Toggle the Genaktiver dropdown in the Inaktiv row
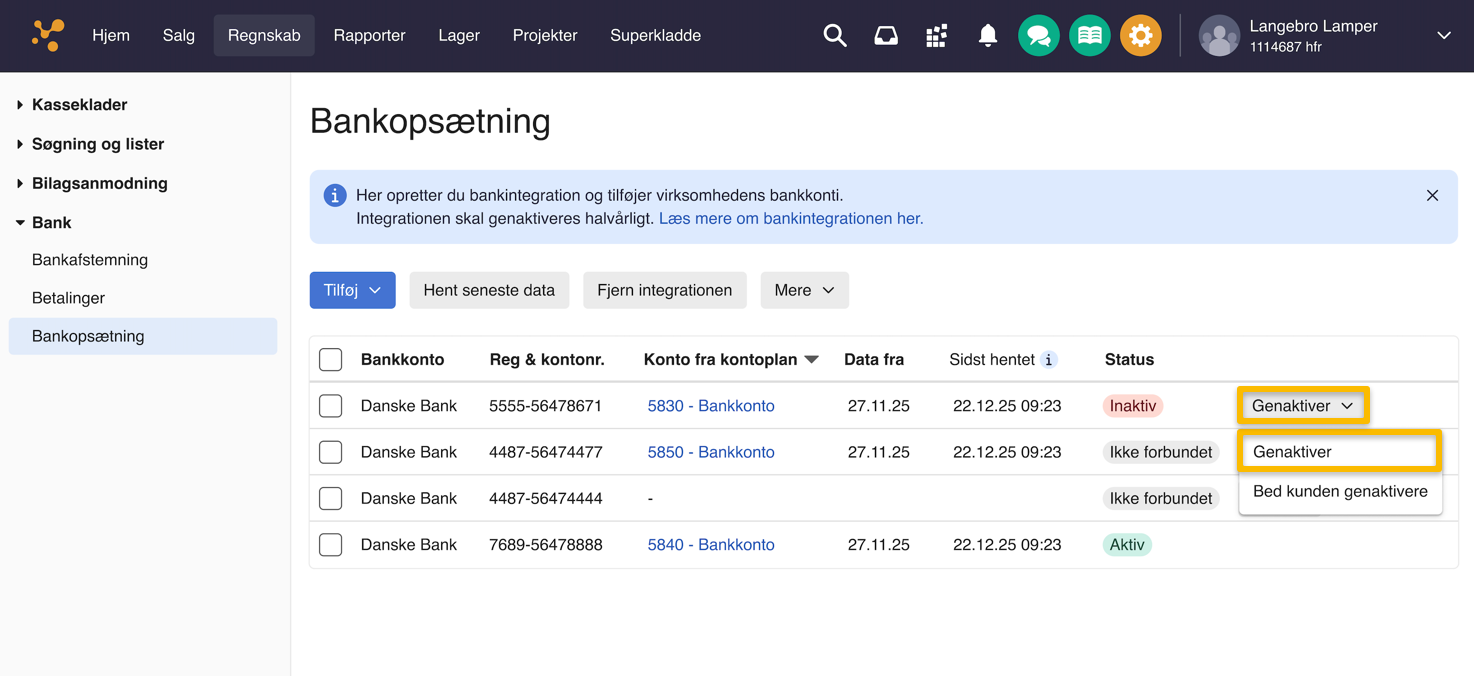 (1303, 406)
